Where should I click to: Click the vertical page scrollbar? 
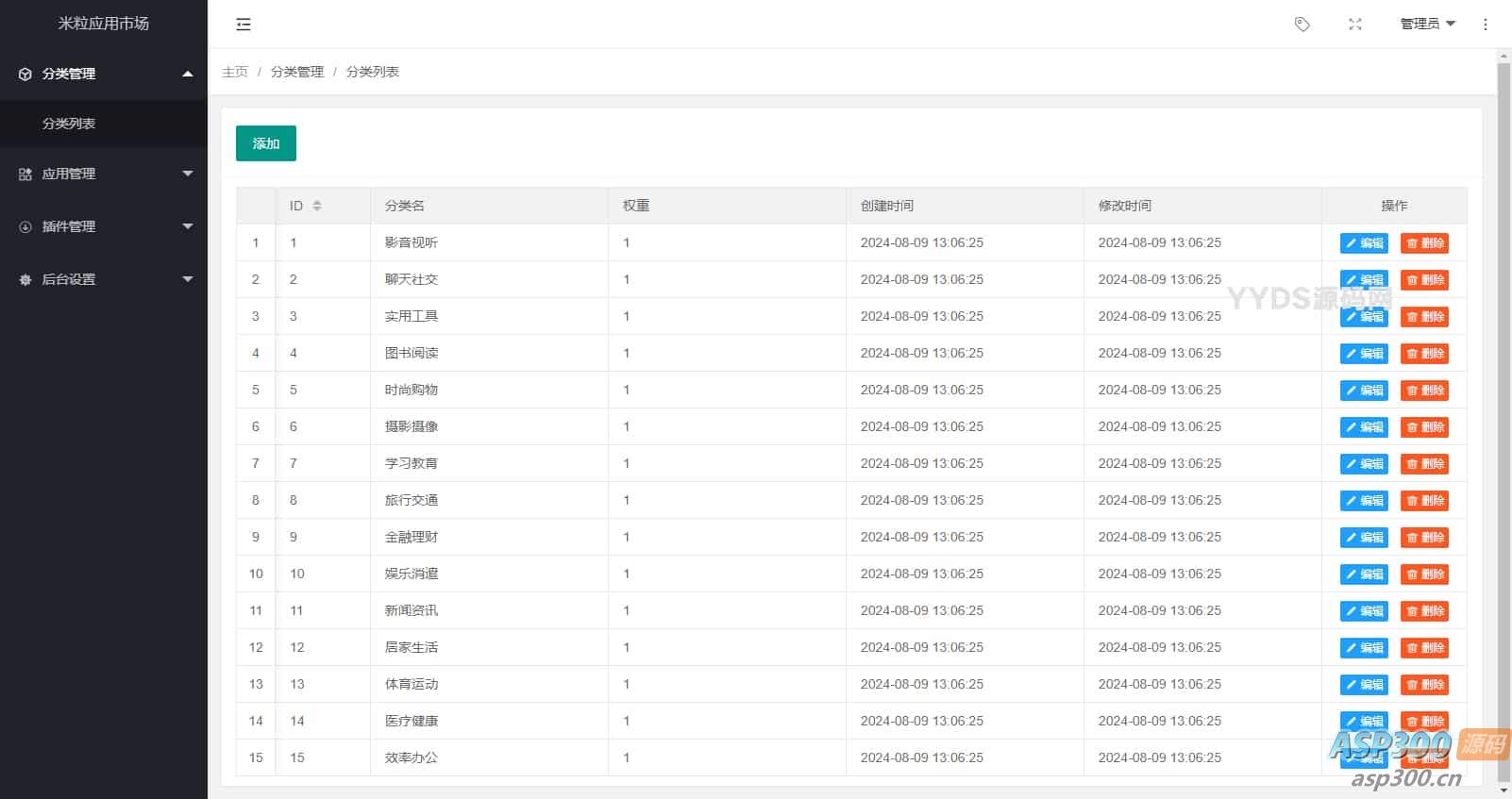1504,377
